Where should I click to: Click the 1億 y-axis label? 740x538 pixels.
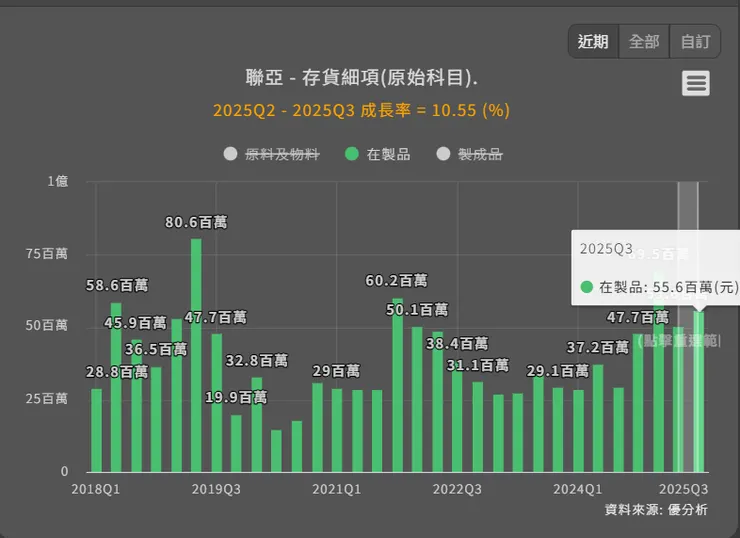point(58,181)
